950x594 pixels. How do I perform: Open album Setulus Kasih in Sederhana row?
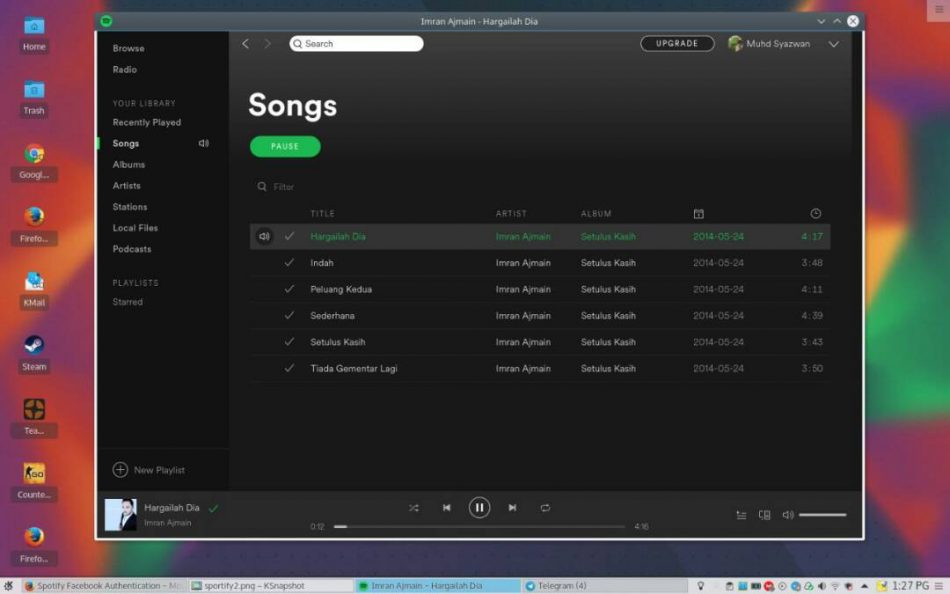tap(608, 316)
